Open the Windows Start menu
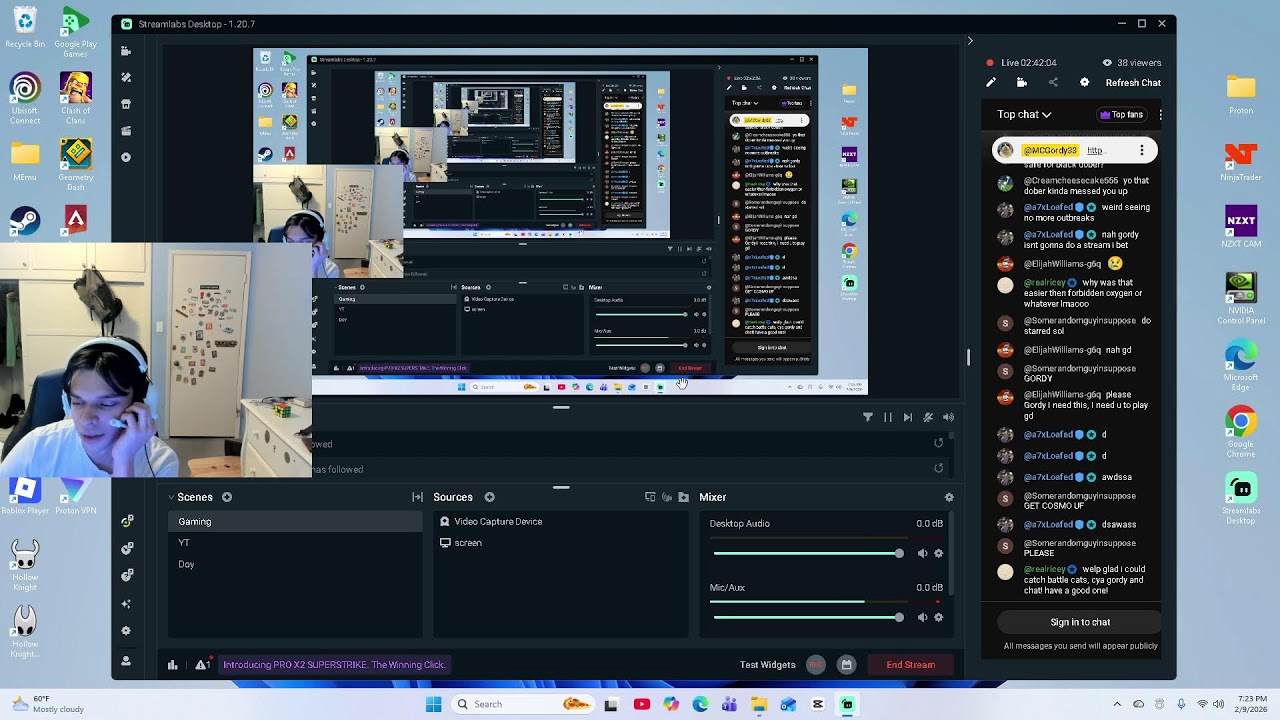The image size is (1280, 720). tap(433, 704)
